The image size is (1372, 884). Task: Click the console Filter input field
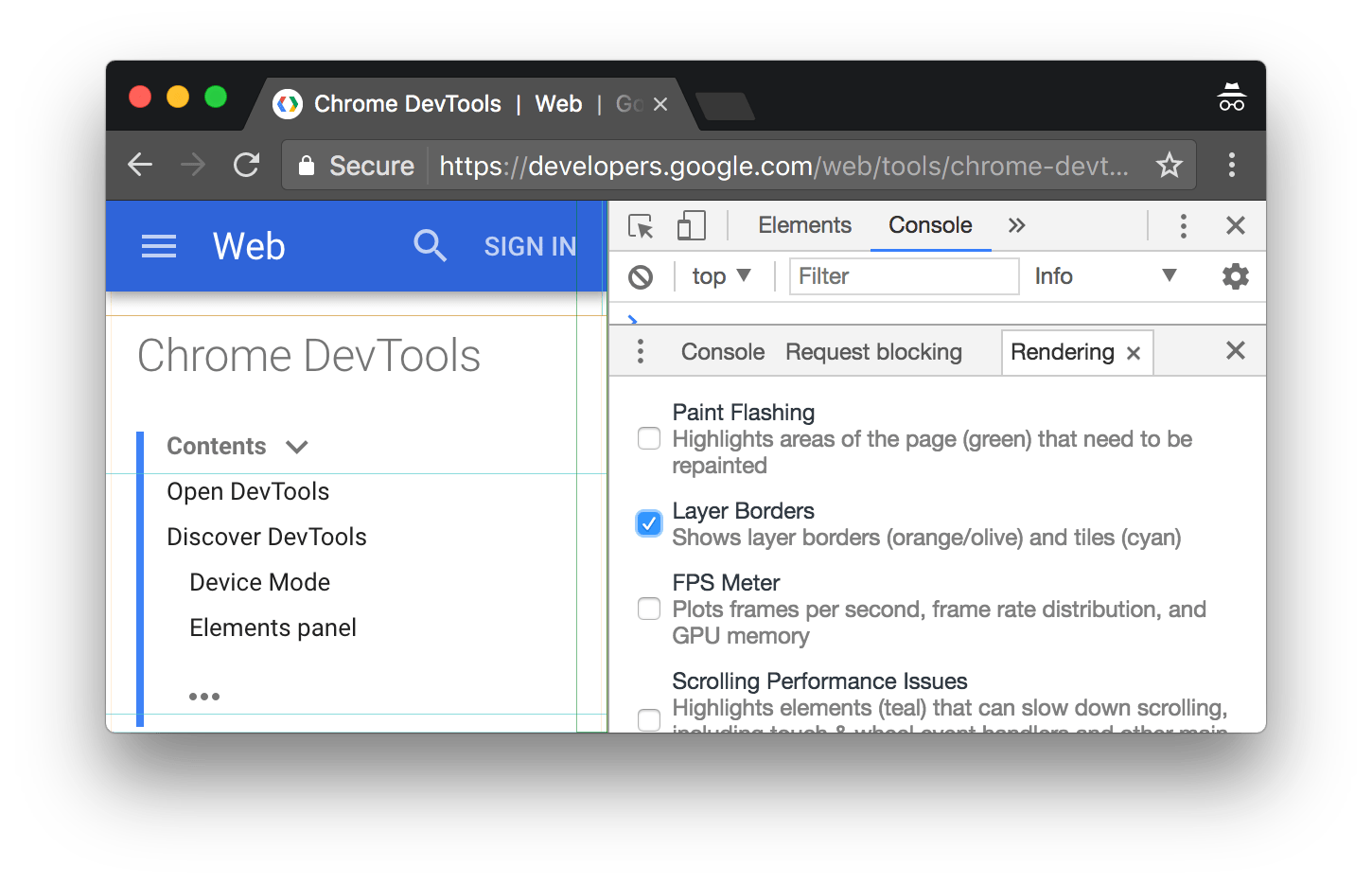(x=903, y=276)
